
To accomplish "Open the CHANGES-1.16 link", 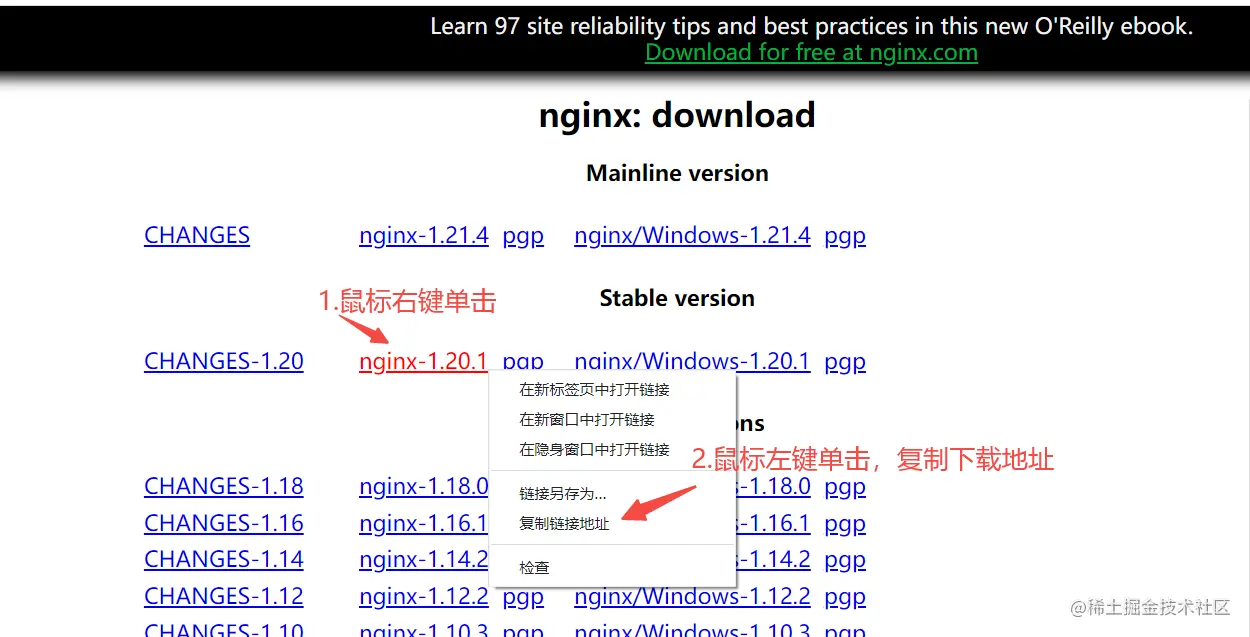I will 224,524.
